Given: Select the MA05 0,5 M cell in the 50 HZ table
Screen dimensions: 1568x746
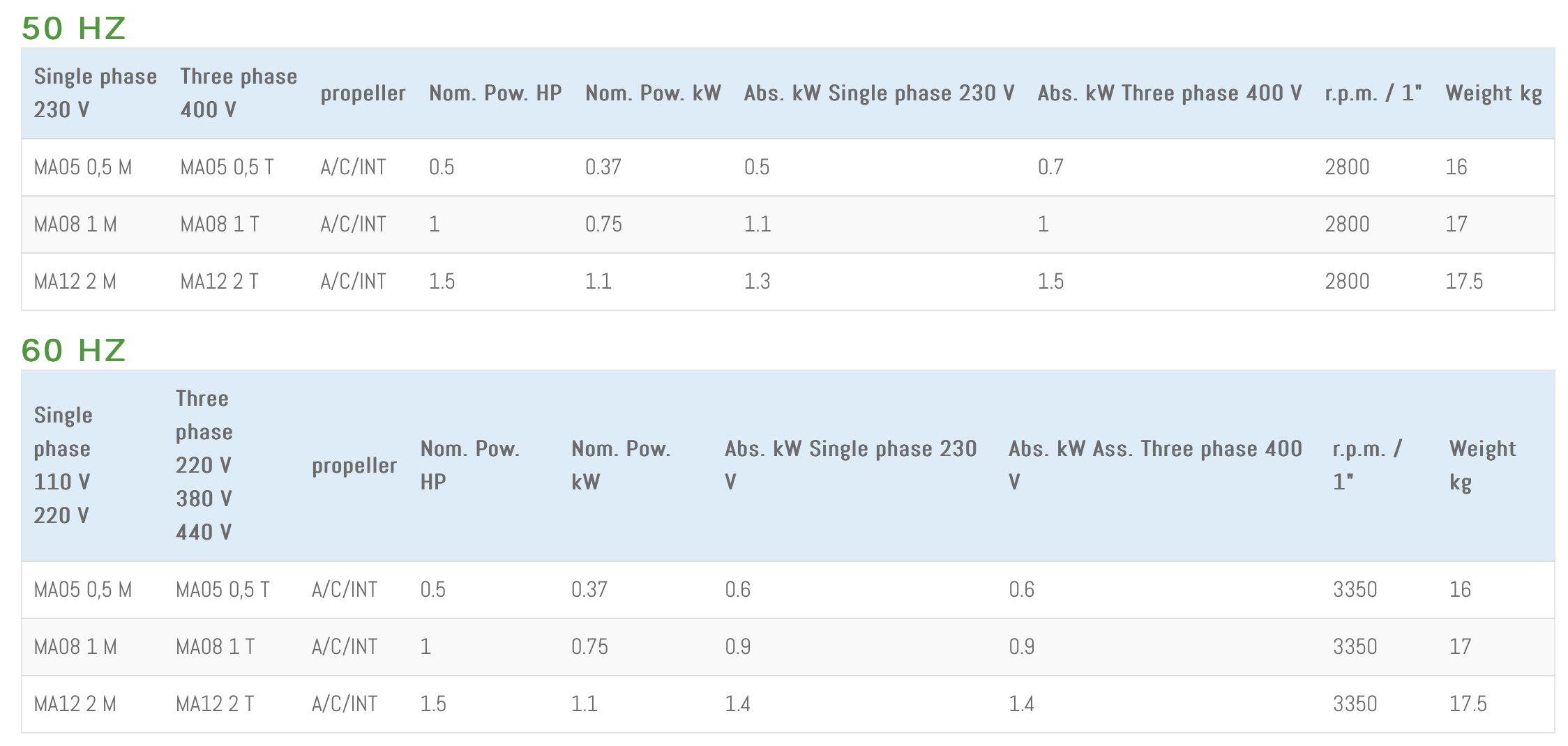Looking at the screenshot, I should click(82, 167).
